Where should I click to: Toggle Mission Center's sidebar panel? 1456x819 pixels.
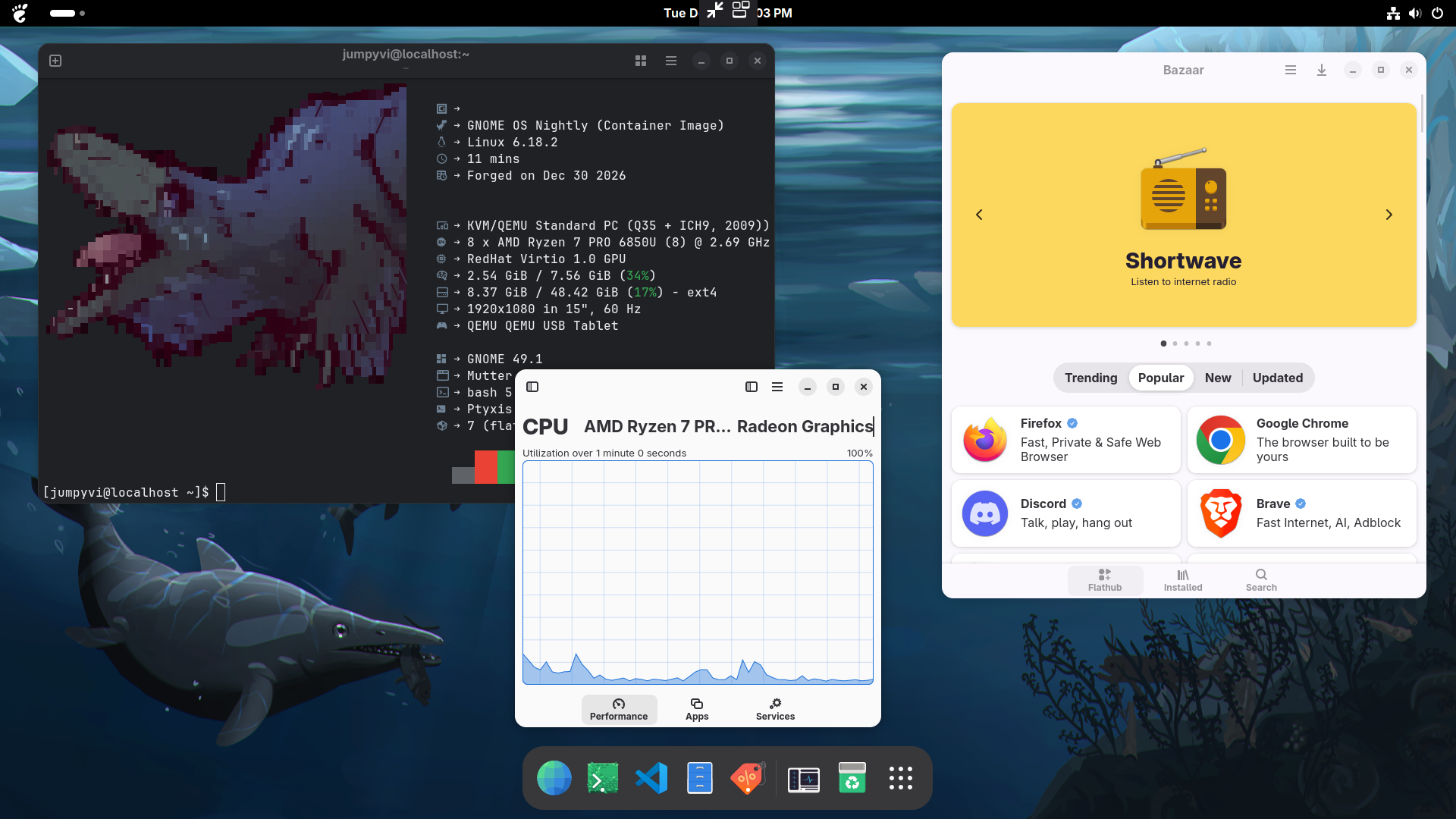[751, 387]
